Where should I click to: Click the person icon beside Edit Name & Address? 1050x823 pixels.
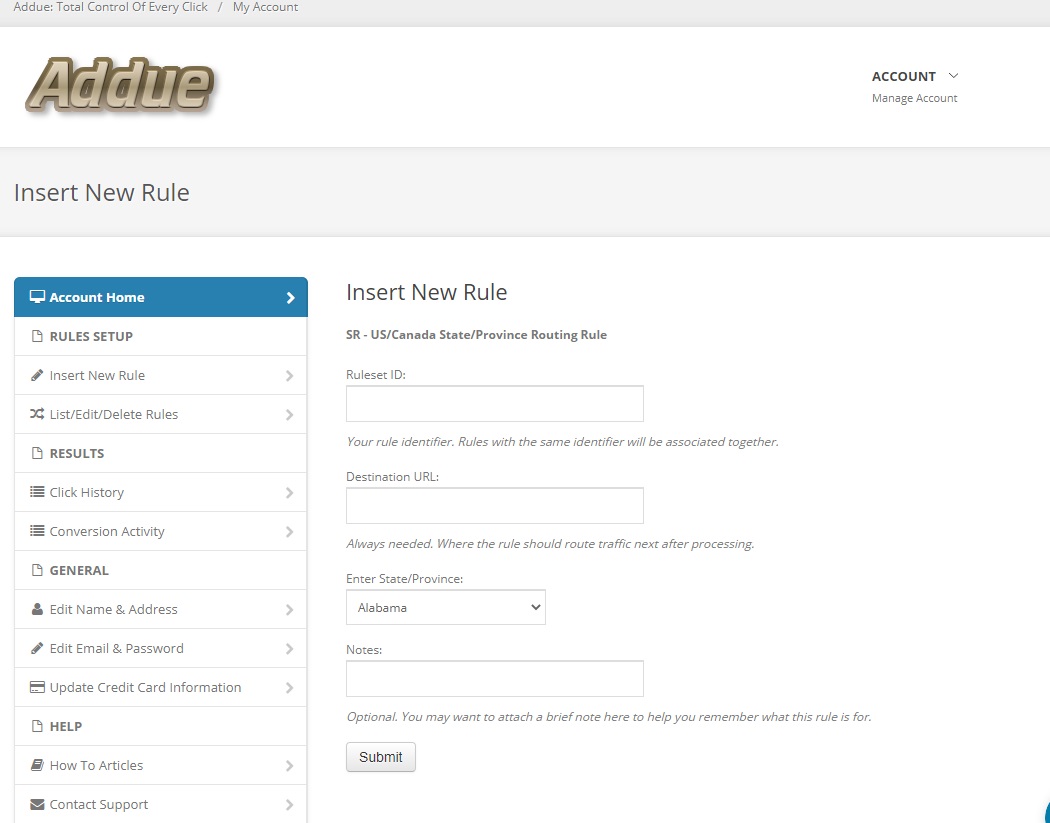(38, 609)
